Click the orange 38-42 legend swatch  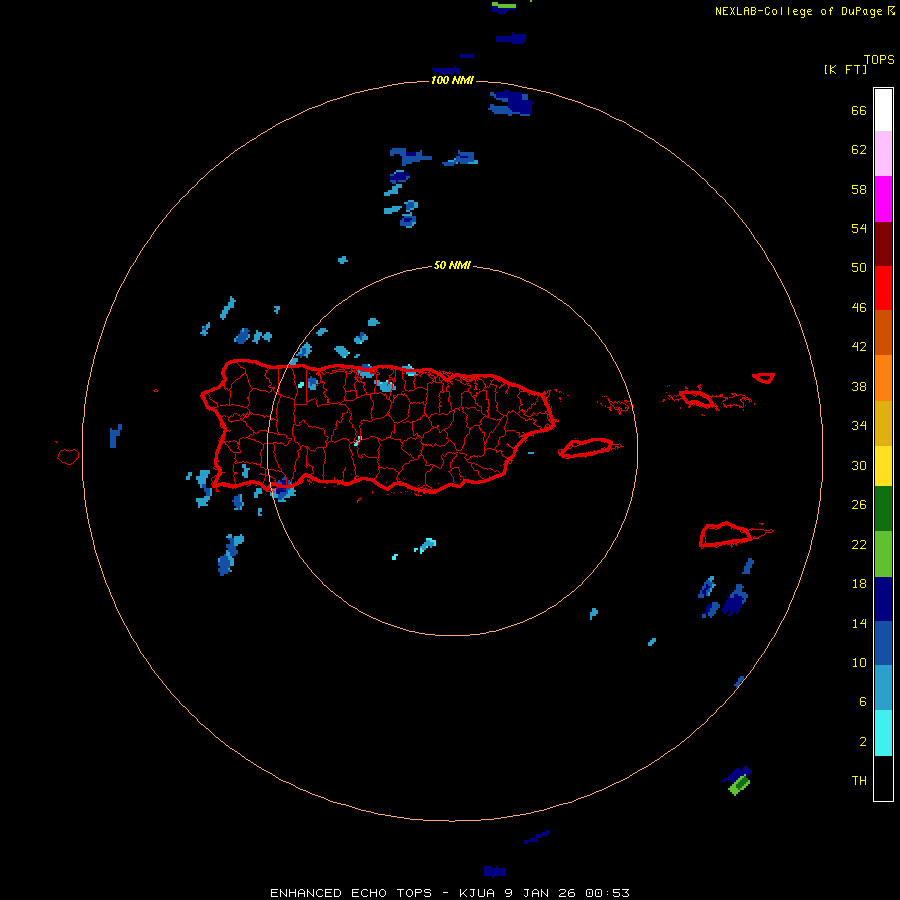pyautogui.click(x=883, y=378)
